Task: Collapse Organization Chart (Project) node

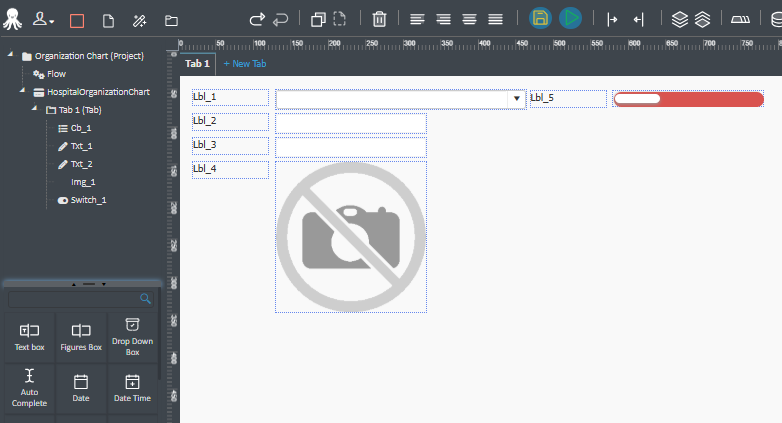Action: [10, 54]
